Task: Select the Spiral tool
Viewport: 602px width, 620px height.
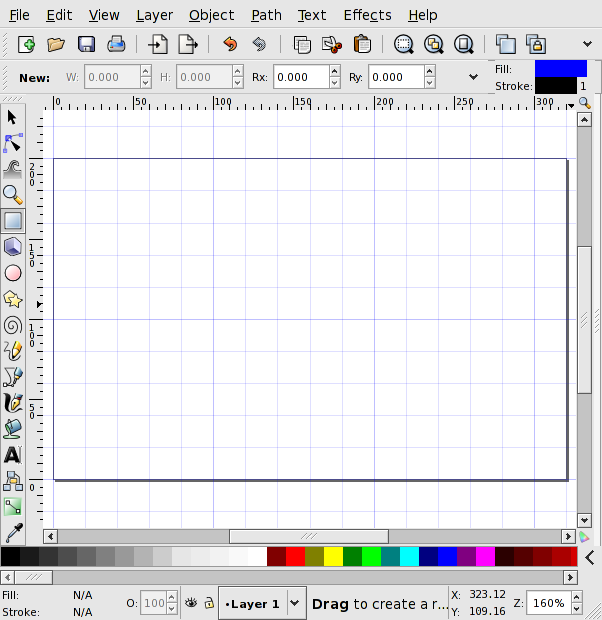Action: click(13, 324)
